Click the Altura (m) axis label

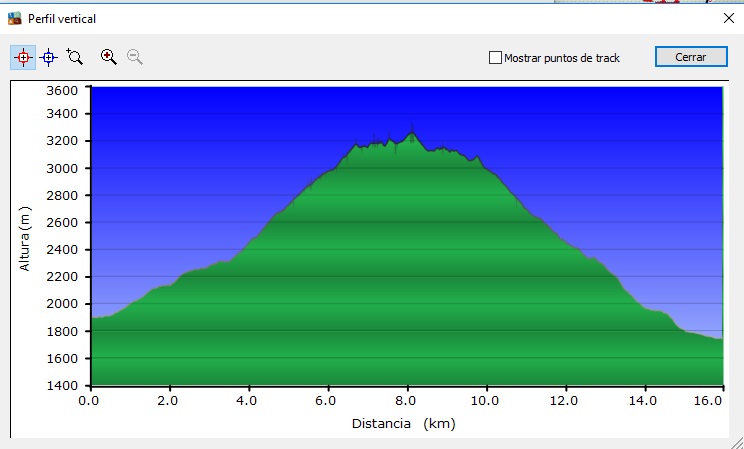(x=25, y=239)
